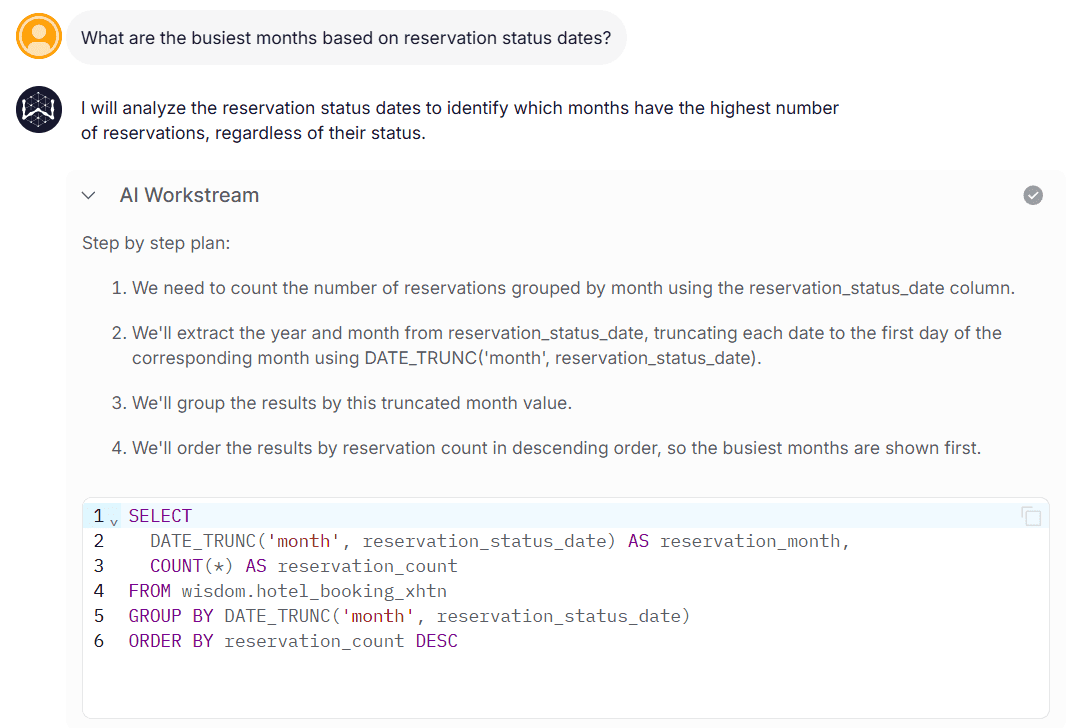Click COUNT(*) AS reservation_count line

pyautogui.click(x=304, y=566)
